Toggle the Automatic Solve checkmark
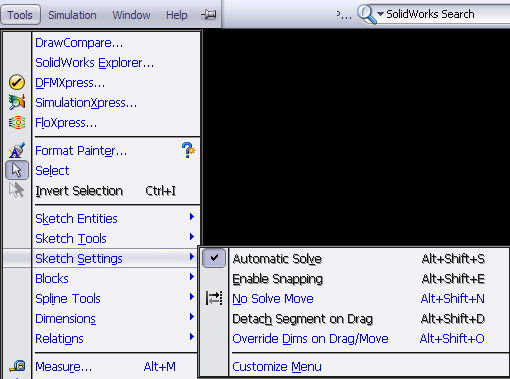The width and height of the screenshot is (510, 379). pyautogui.click(x=214, y=258)
